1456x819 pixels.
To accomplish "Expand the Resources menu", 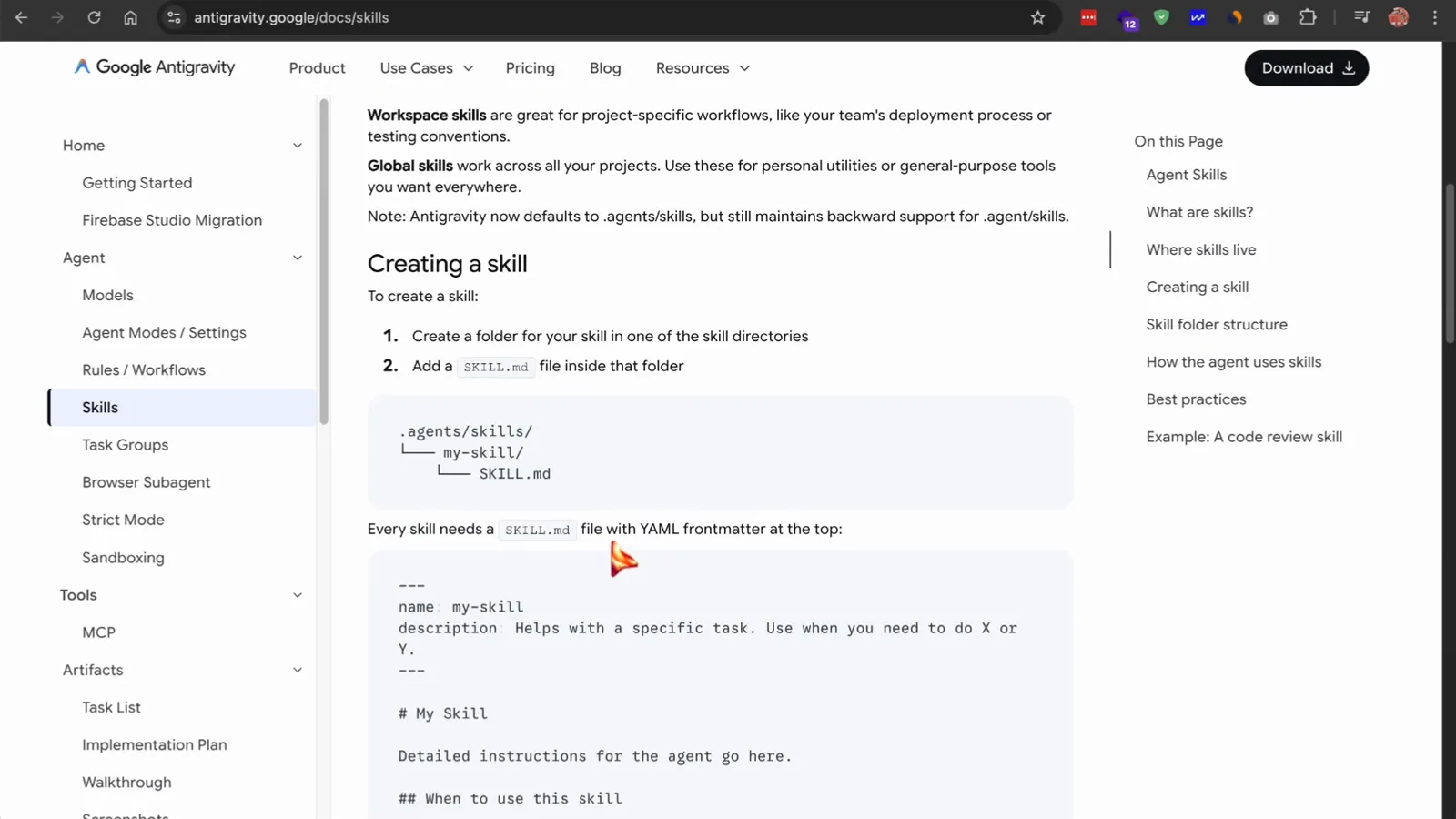I will [703, 68].
